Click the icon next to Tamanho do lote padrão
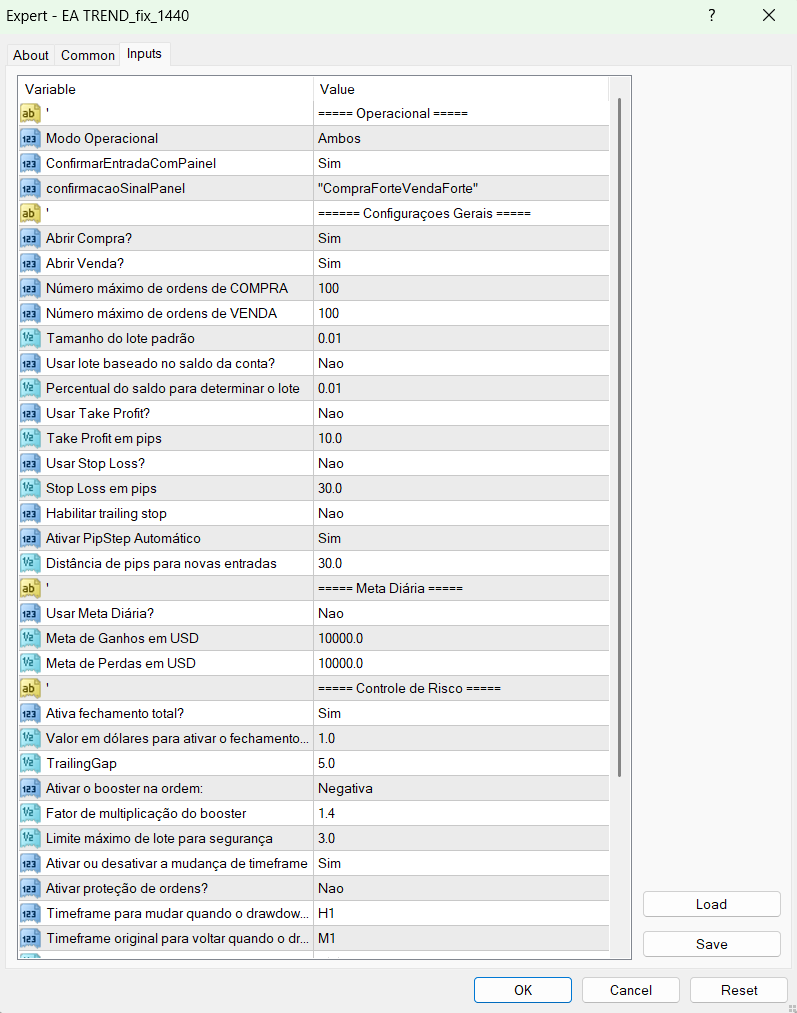This screenshot has height=1013, width=797. [30, 338]
